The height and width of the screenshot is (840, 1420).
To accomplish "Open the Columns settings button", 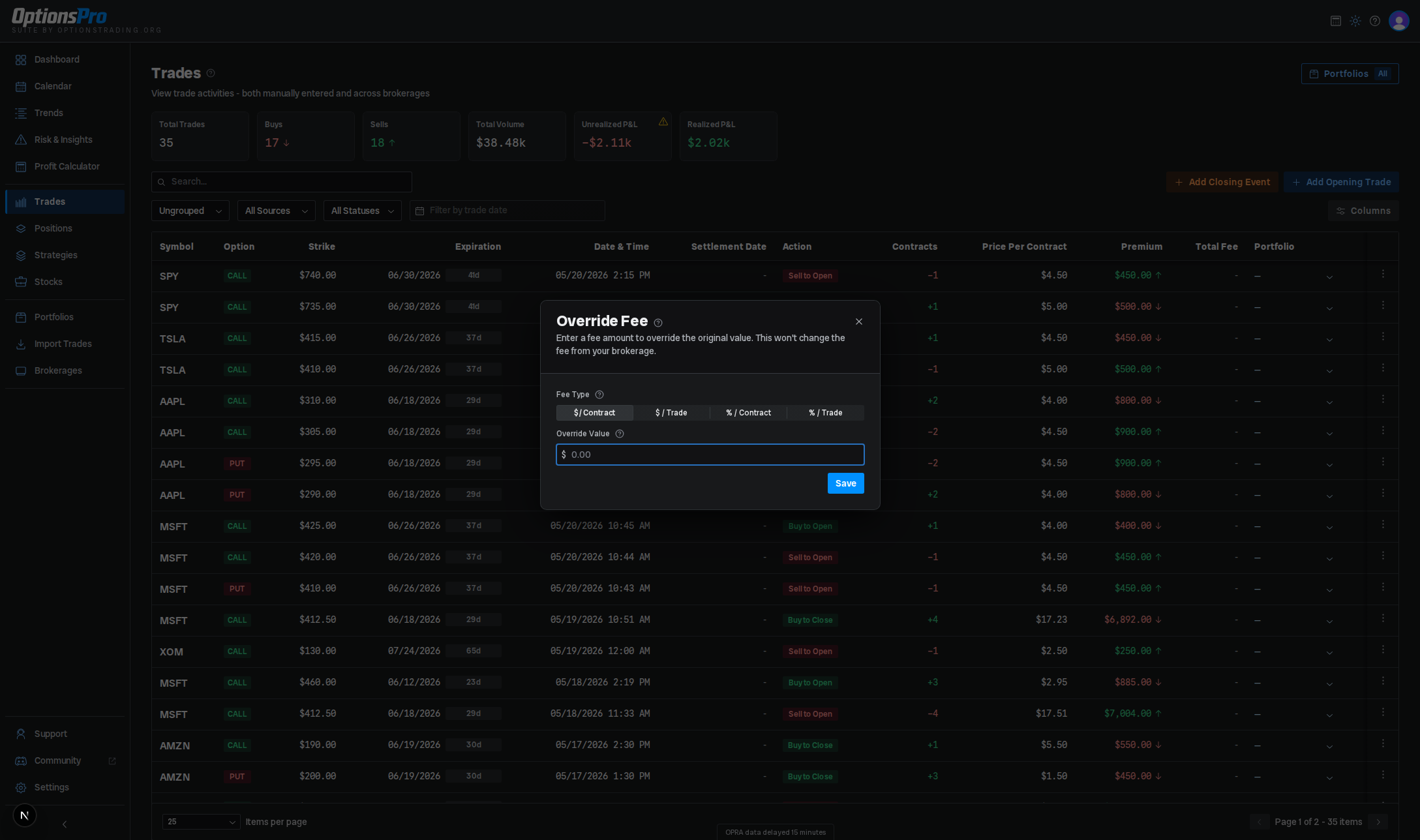I will [1363, 211].
